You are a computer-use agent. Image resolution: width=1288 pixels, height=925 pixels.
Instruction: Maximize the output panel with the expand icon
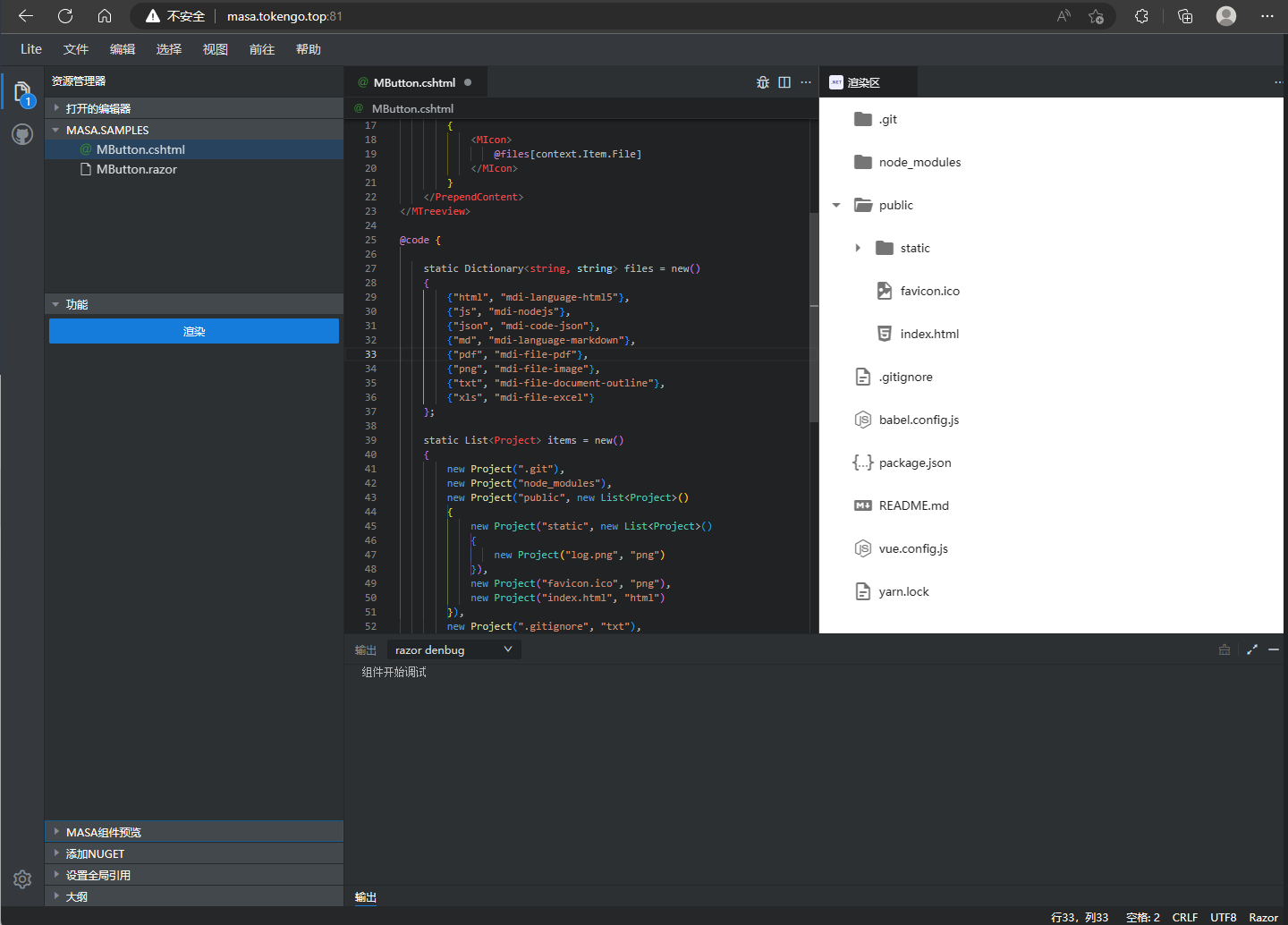tap(1251, 649)
